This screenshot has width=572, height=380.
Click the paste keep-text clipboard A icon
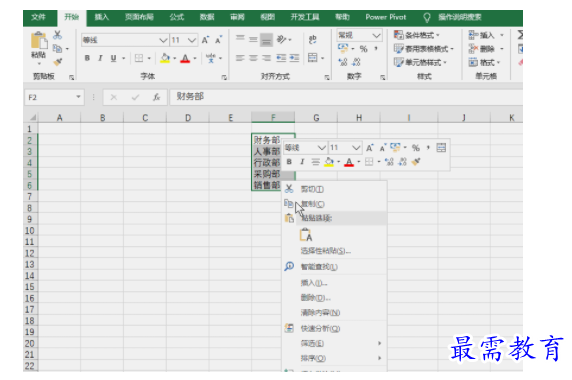click(306, 235)
